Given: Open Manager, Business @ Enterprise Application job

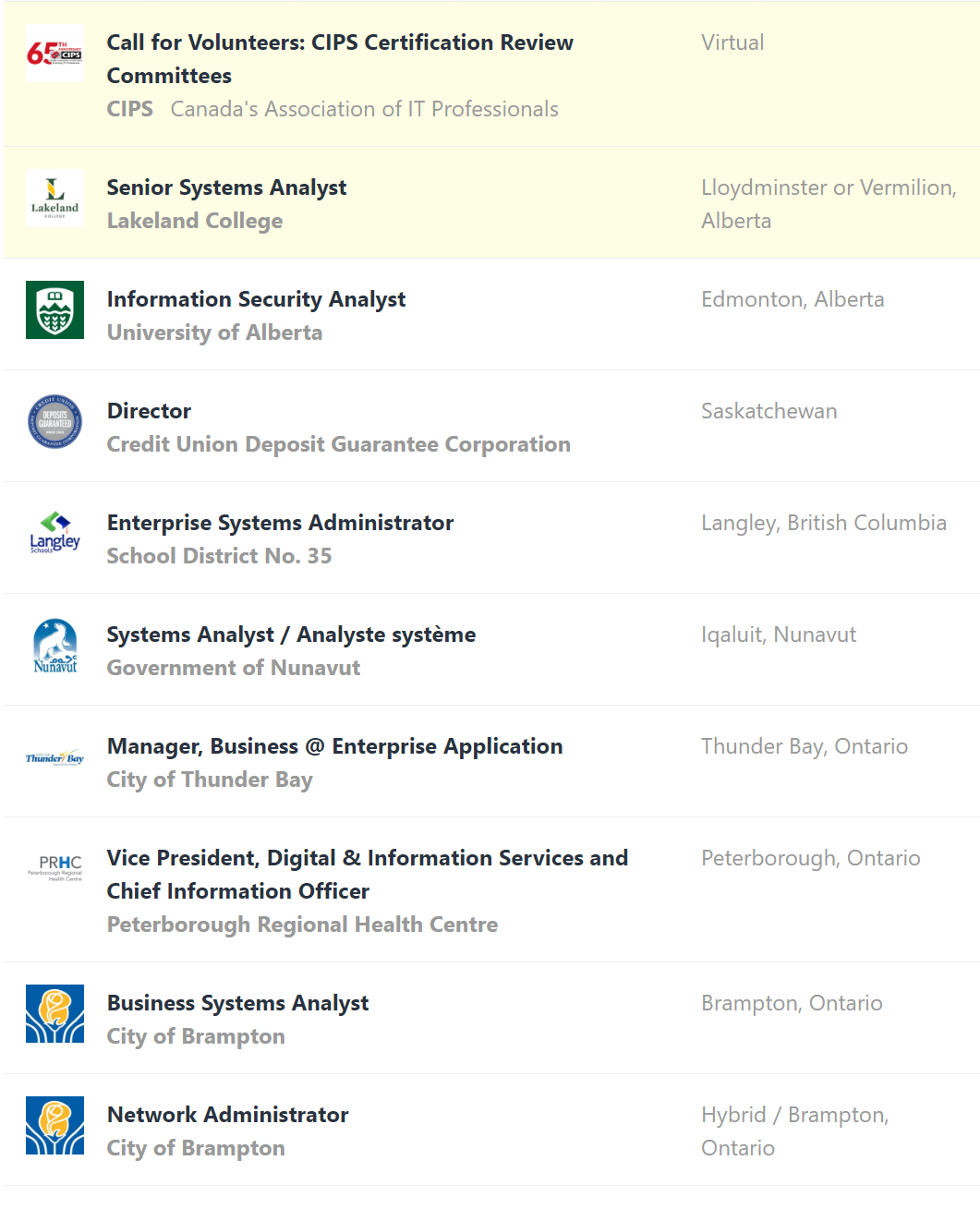Looking at the screenshot, I should coord(334,746).
